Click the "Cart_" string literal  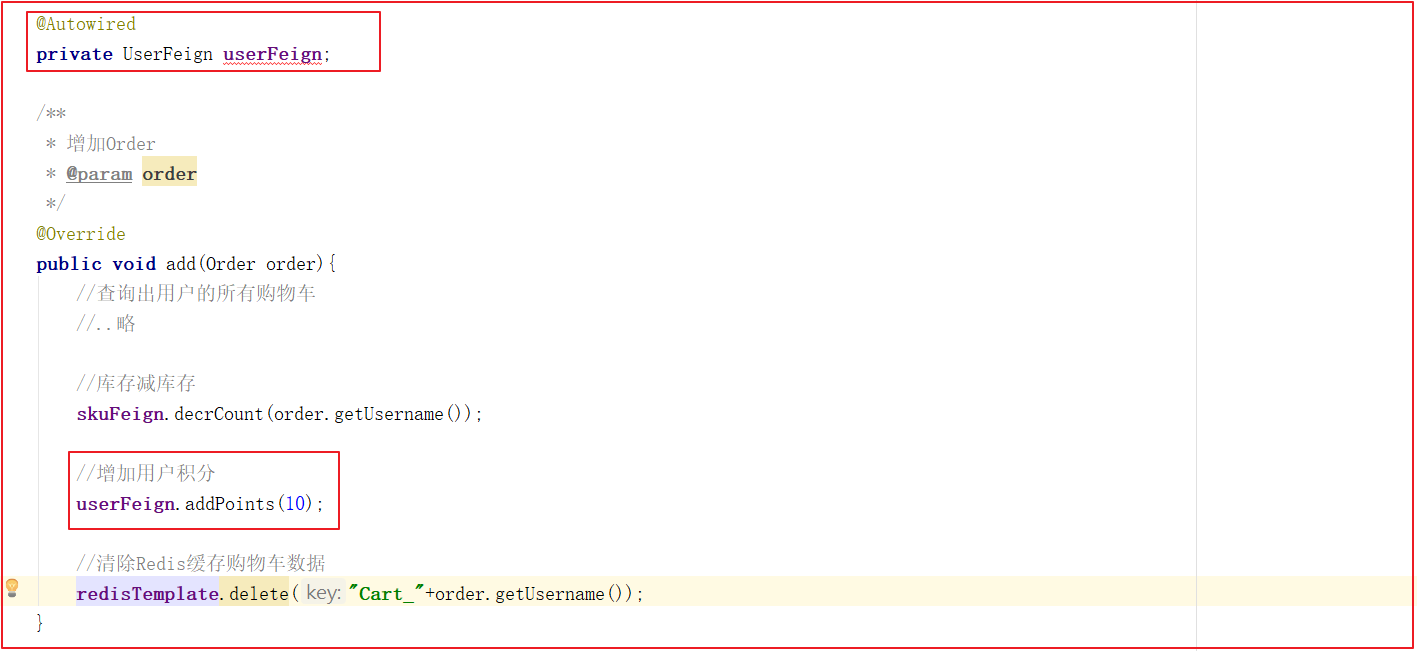[386, 594]
